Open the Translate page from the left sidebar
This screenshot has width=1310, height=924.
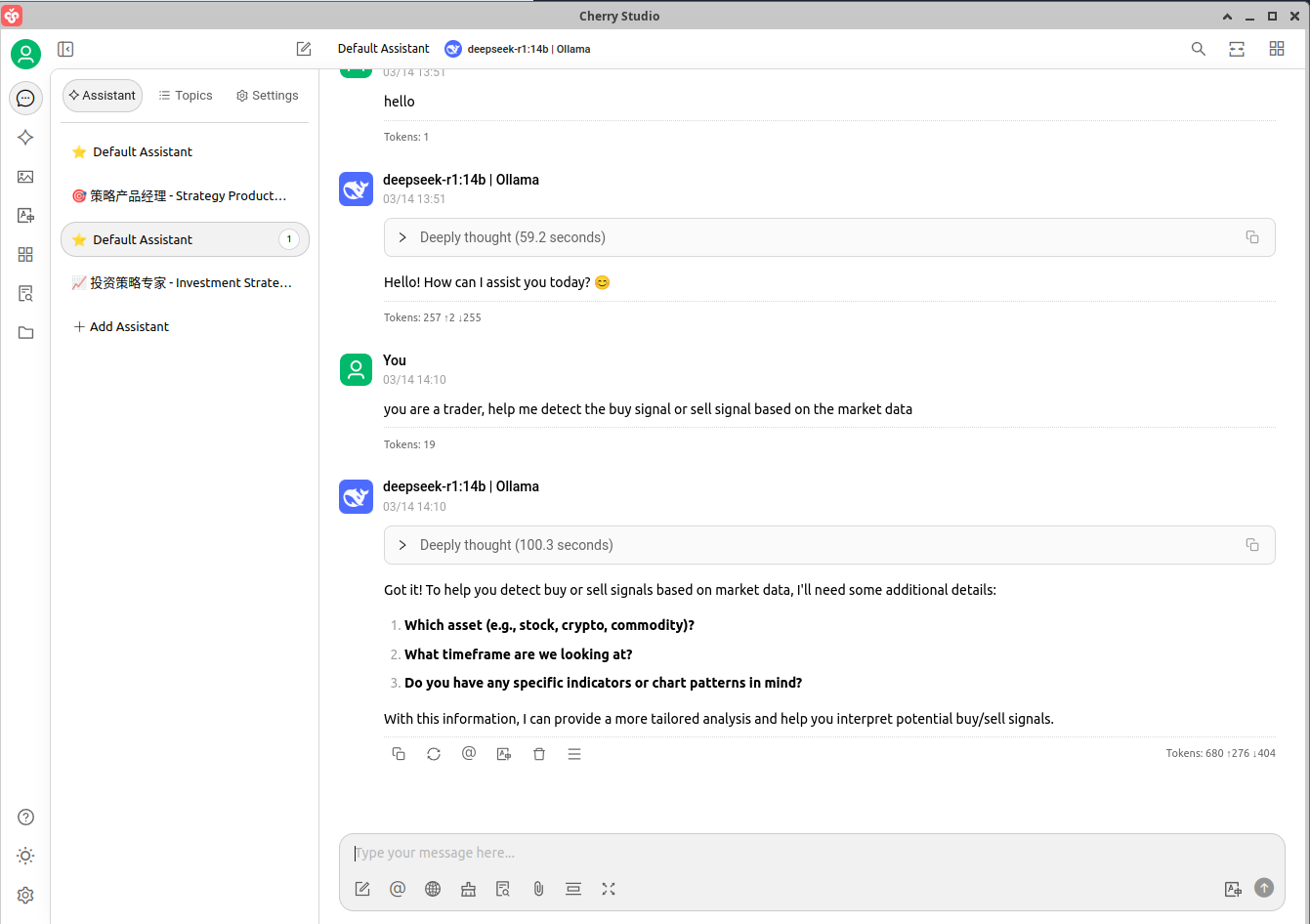[x=25, y=216]
